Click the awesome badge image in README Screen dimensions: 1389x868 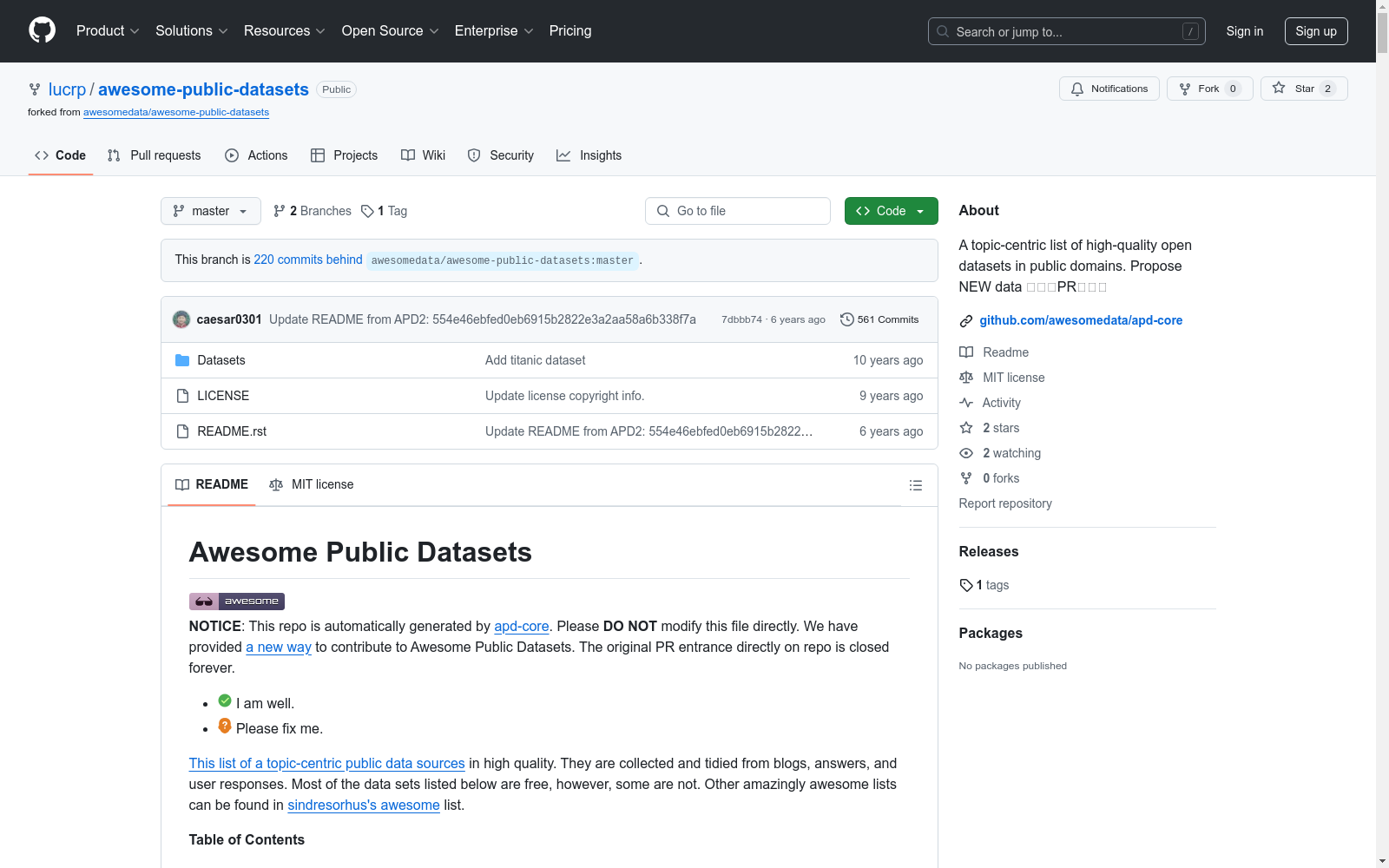(236, 601)
